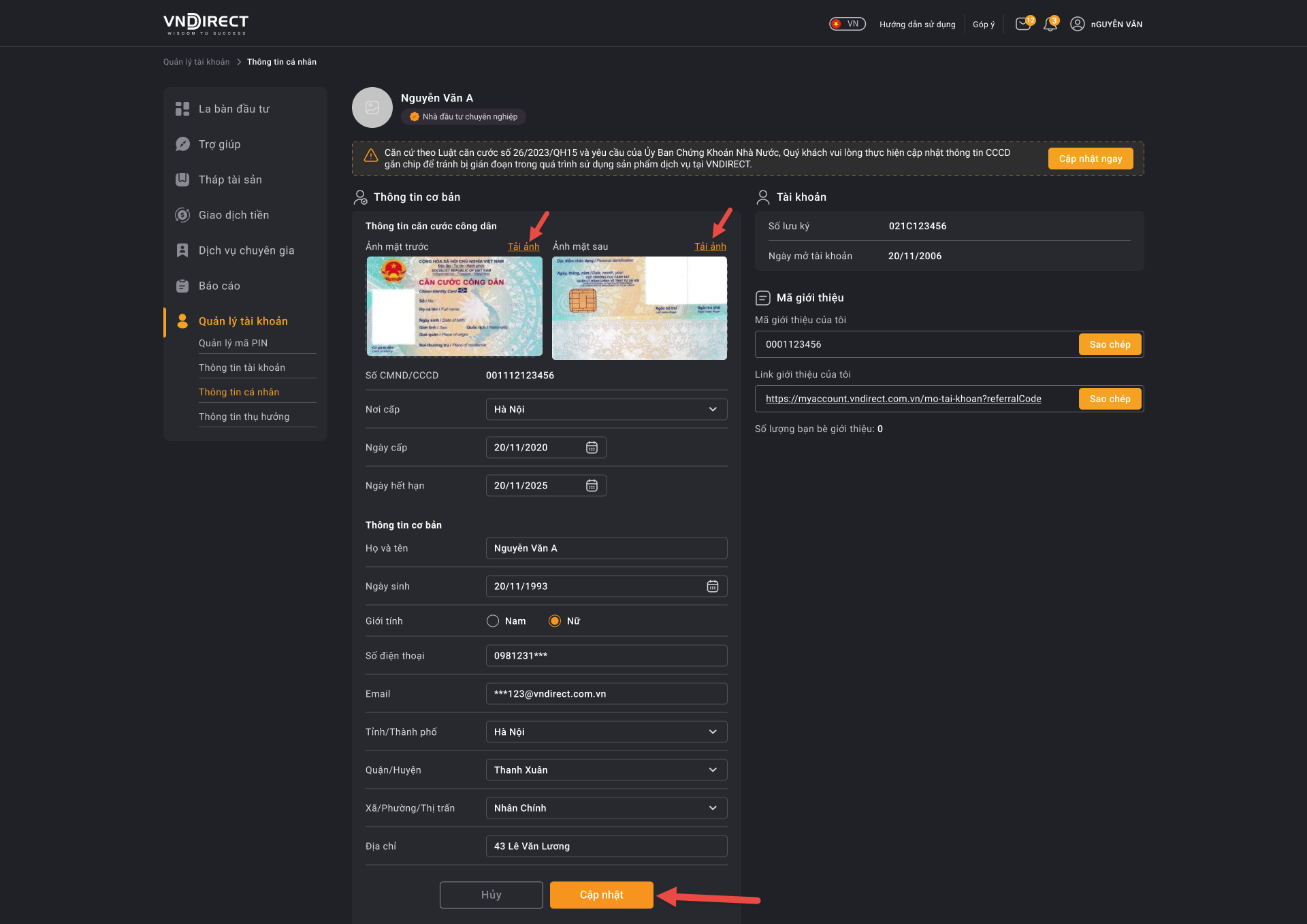Image resolution: width=1307 pixels, height=924 pixels.
Task: Select Quản lý mã PIN submenu
Action: [233, 343]
